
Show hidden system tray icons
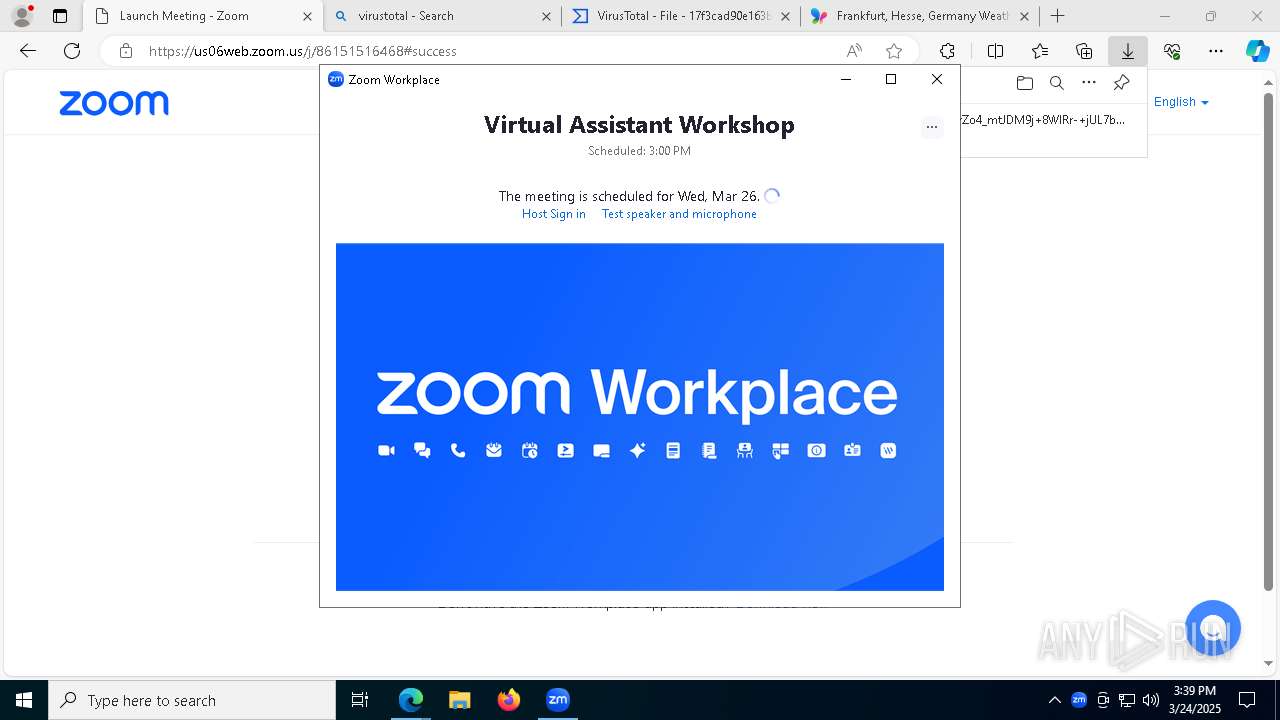1054,700
